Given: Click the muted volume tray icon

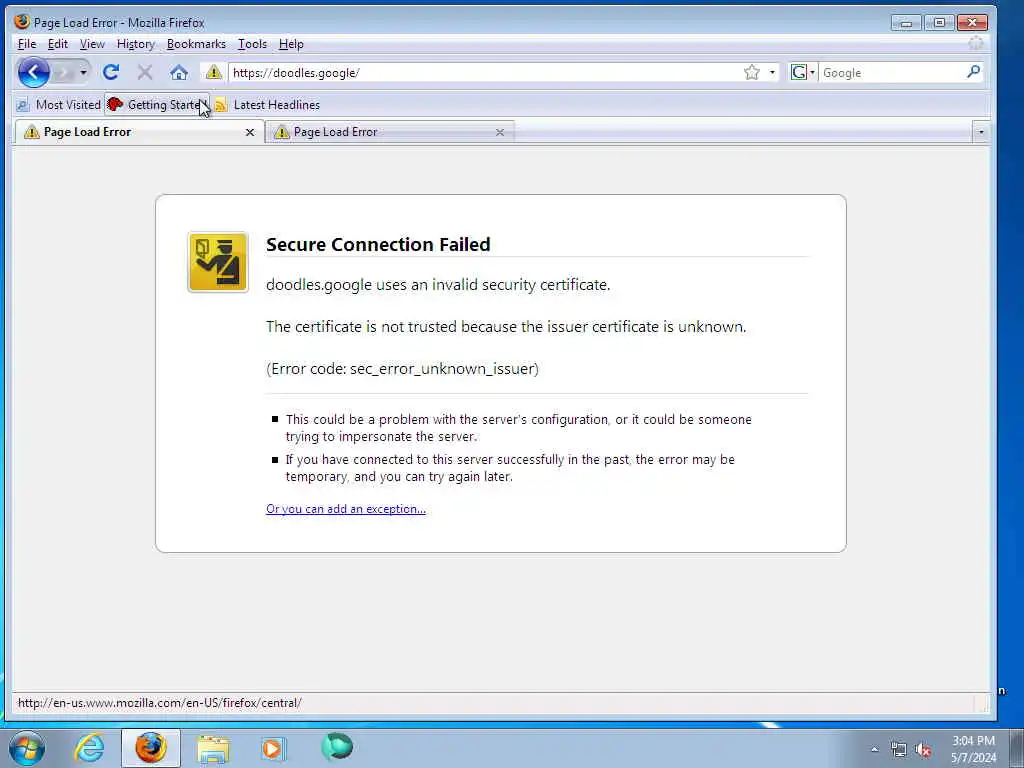Looking at the screenshot, I should (x=923, y=749).
